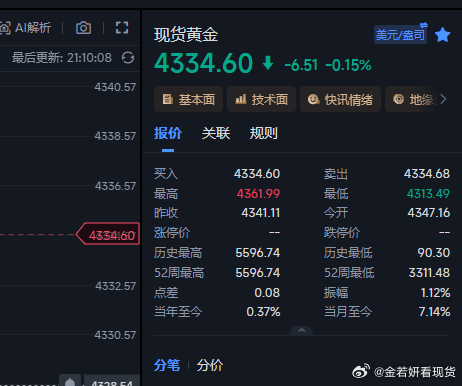Image resolution: width=462 pixels, height=386 pixels.
Task: Click the 卖出 value 4334.68
Action: point(427,174)
